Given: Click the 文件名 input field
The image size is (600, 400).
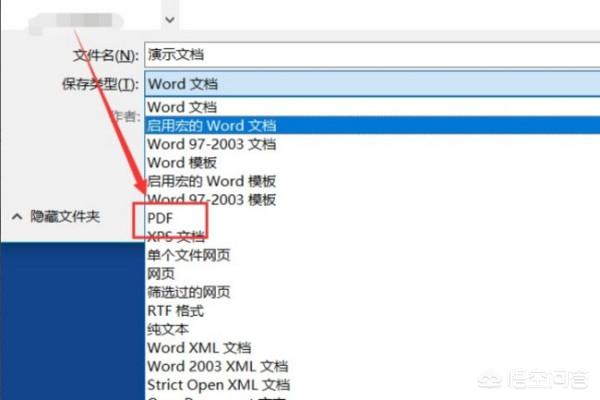Looking at the screenshot, I should 370,55.
